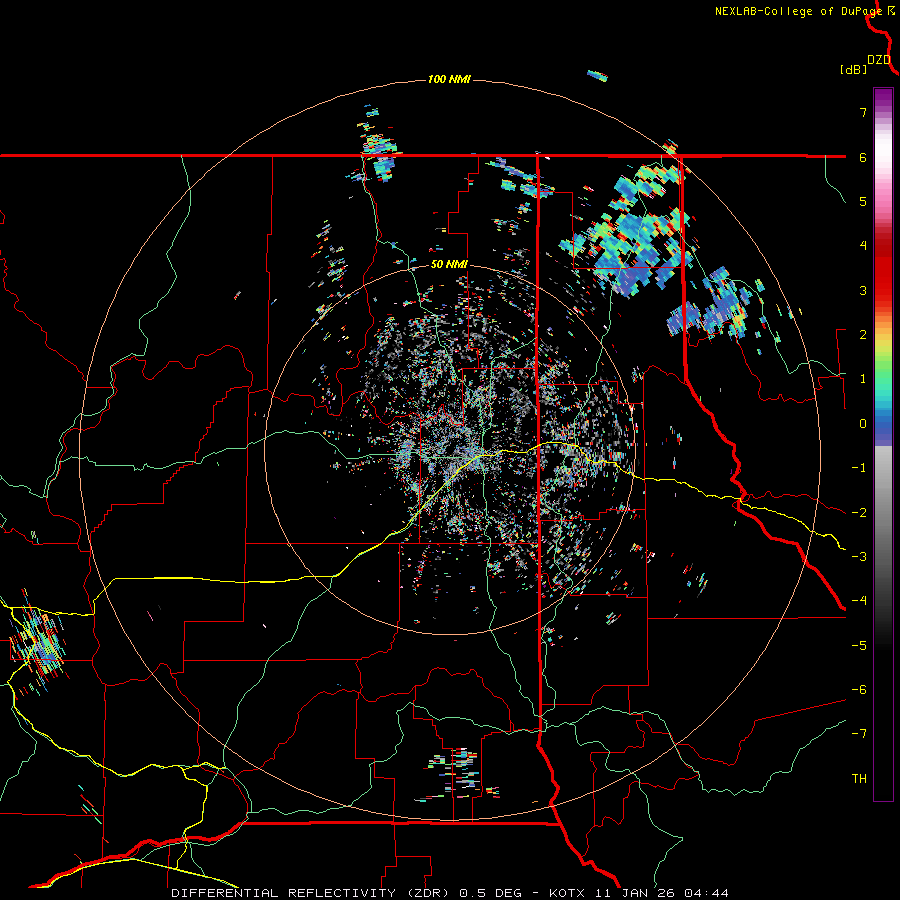
Task: Click the 0 dB tick label on the scale
Action: point(863,424)
